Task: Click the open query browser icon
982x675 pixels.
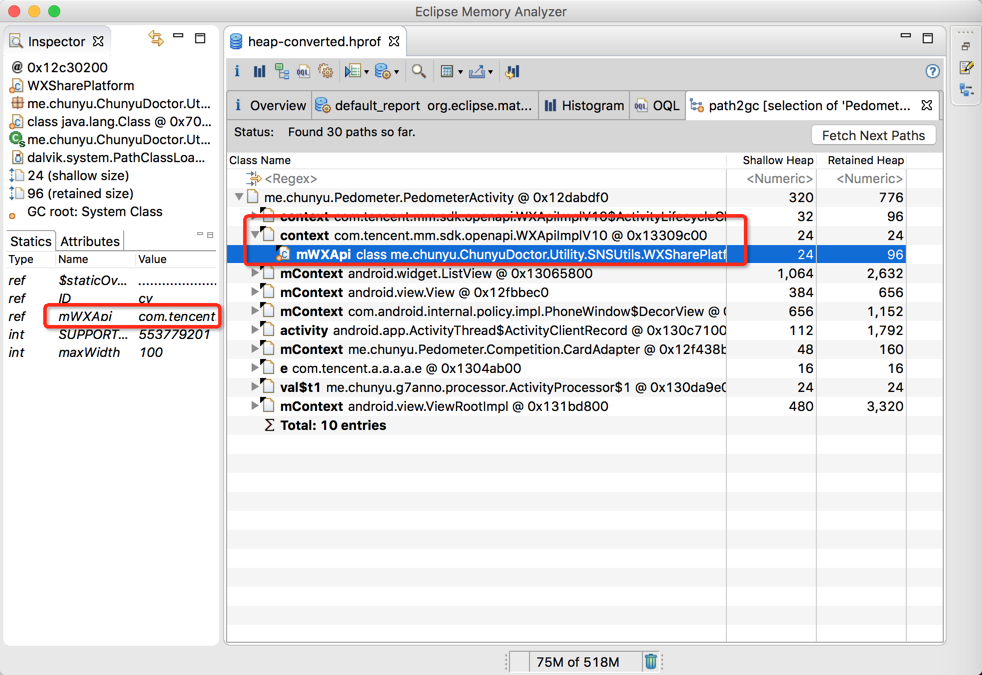Action: pyautogui.click(x=383, y=71)
